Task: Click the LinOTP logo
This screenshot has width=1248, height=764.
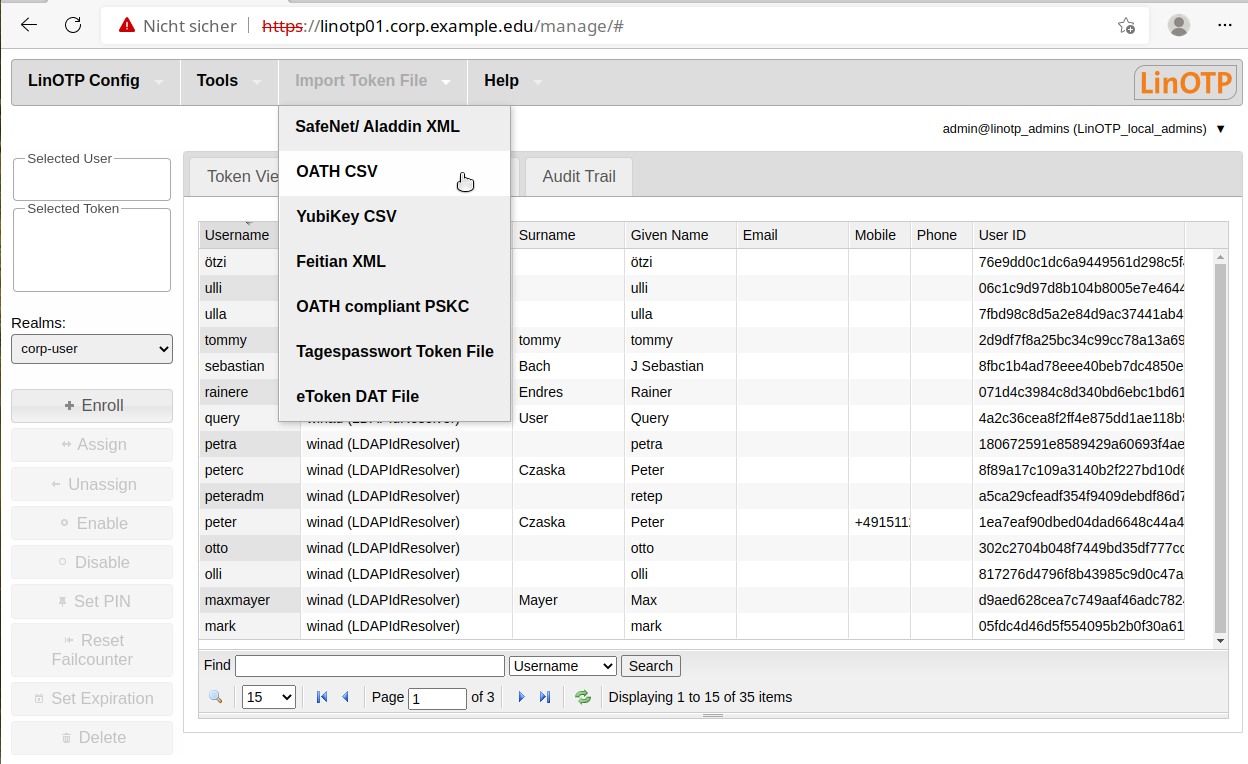Action: click(x=1185, y=81)
